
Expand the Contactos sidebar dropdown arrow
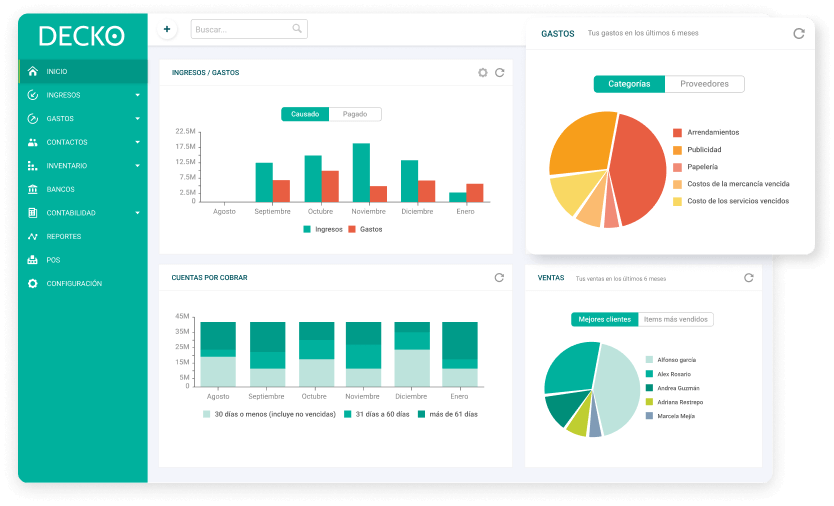coord(138,142)
